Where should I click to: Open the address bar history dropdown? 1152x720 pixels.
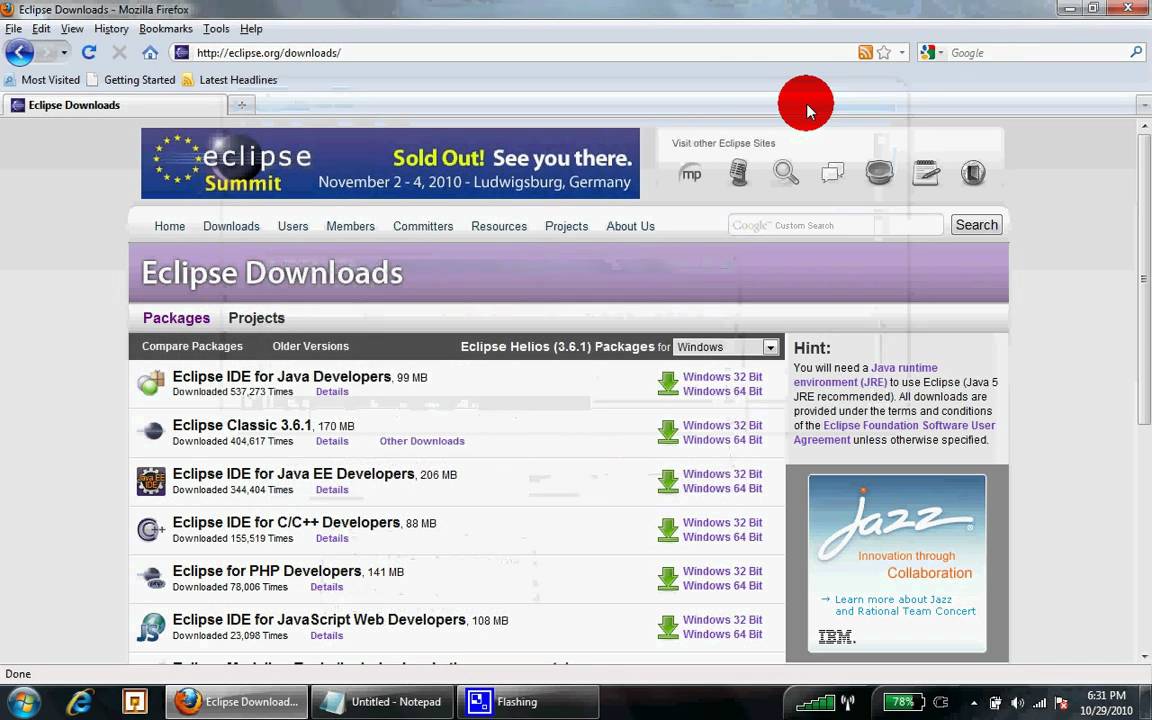[x=902, y=52]
